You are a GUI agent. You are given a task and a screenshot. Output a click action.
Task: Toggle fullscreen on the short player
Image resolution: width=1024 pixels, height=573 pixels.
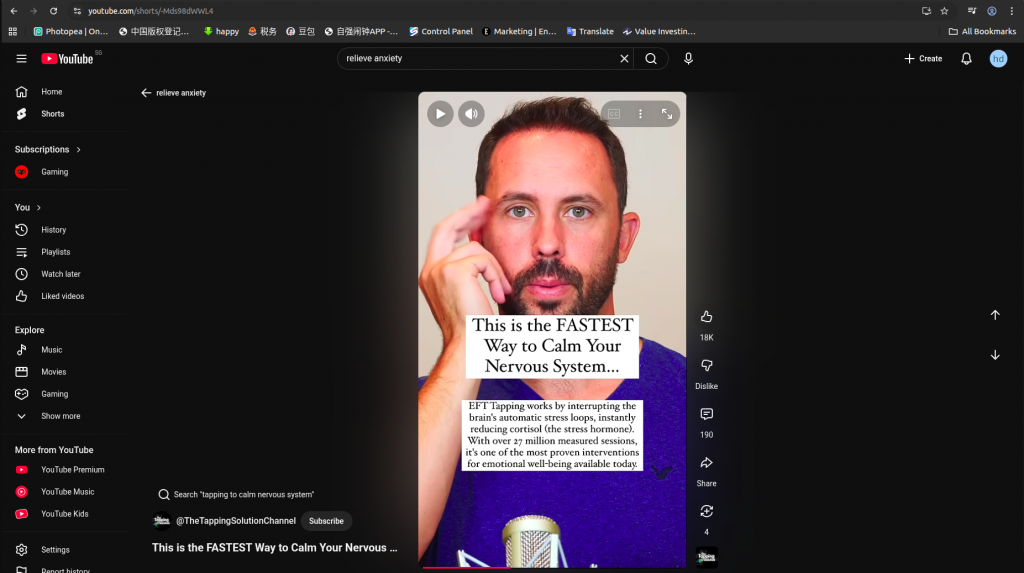(x=667, y=114)
